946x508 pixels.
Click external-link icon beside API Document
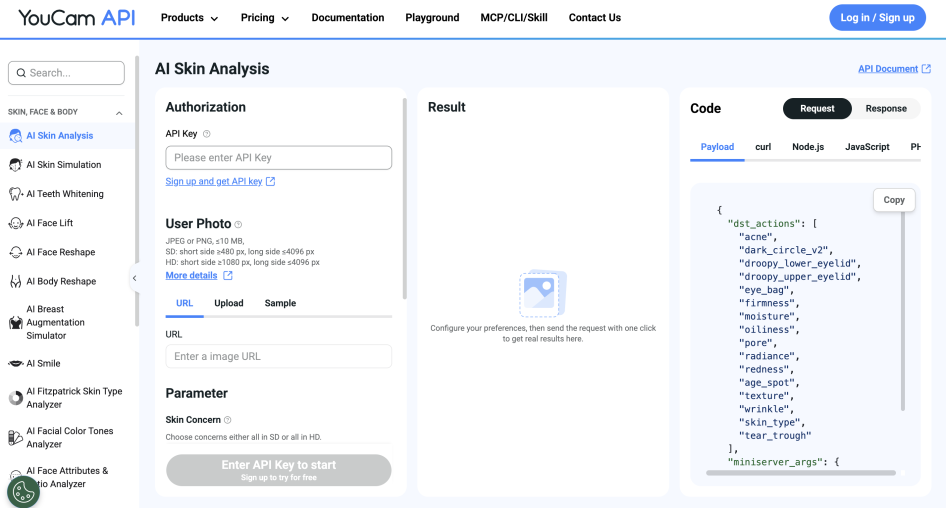point(926,69)
